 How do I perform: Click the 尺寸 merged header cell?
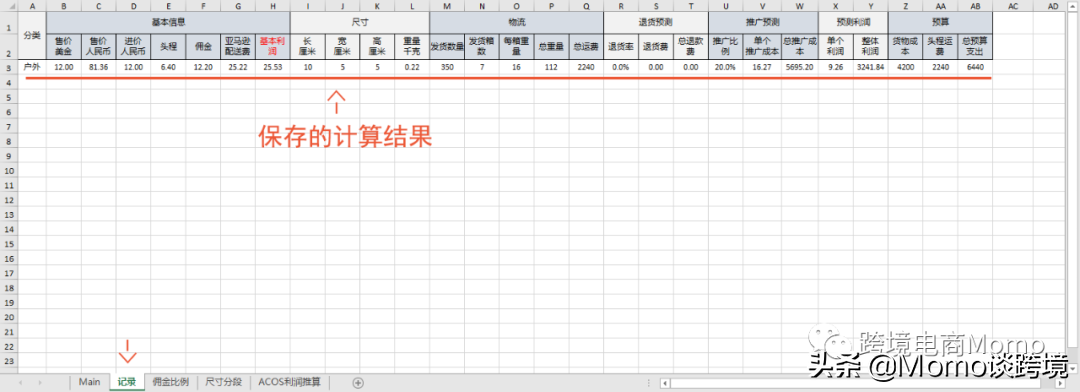360,22
